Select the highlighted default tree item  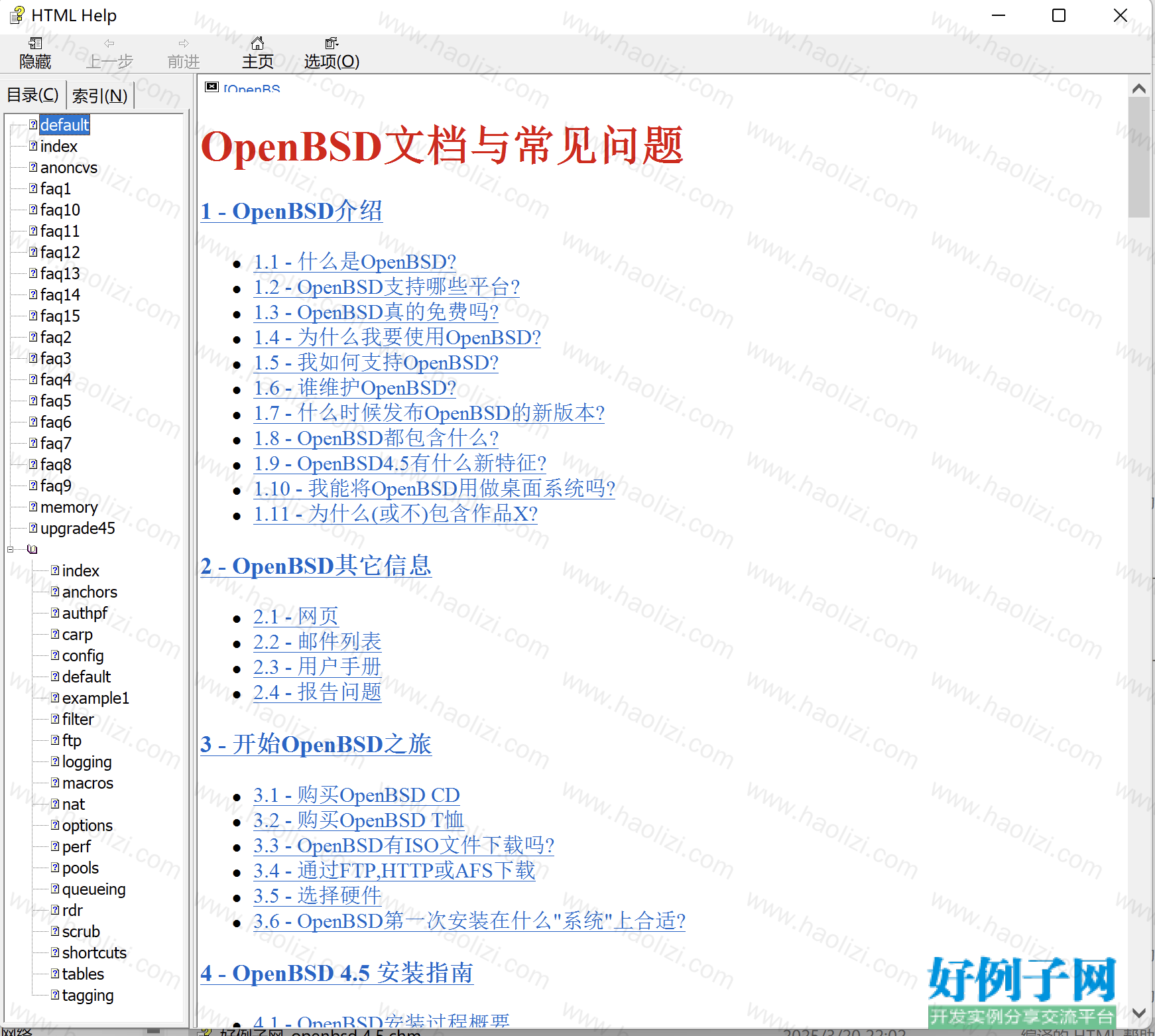[x=64, y=125]
